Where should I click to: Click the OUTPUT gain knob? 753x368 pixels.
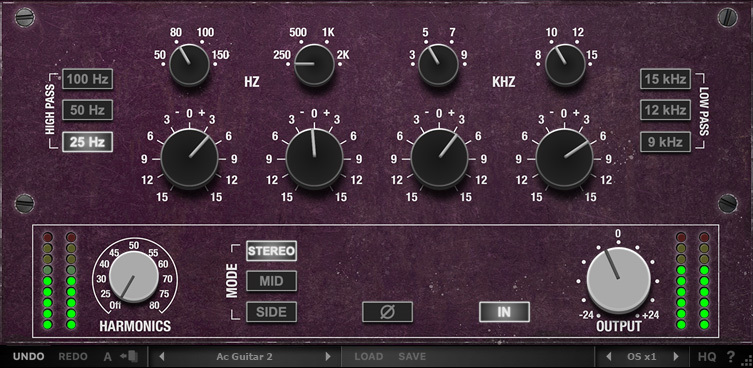pyautogui.click(x=619, y=281)
